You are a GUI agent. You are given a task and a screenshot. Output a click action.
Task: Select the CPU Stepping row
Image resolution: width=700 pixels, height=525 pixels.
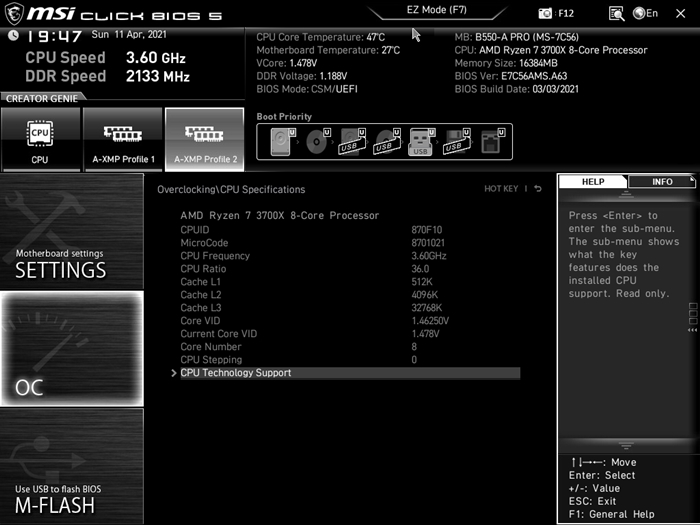click(350, 359)
